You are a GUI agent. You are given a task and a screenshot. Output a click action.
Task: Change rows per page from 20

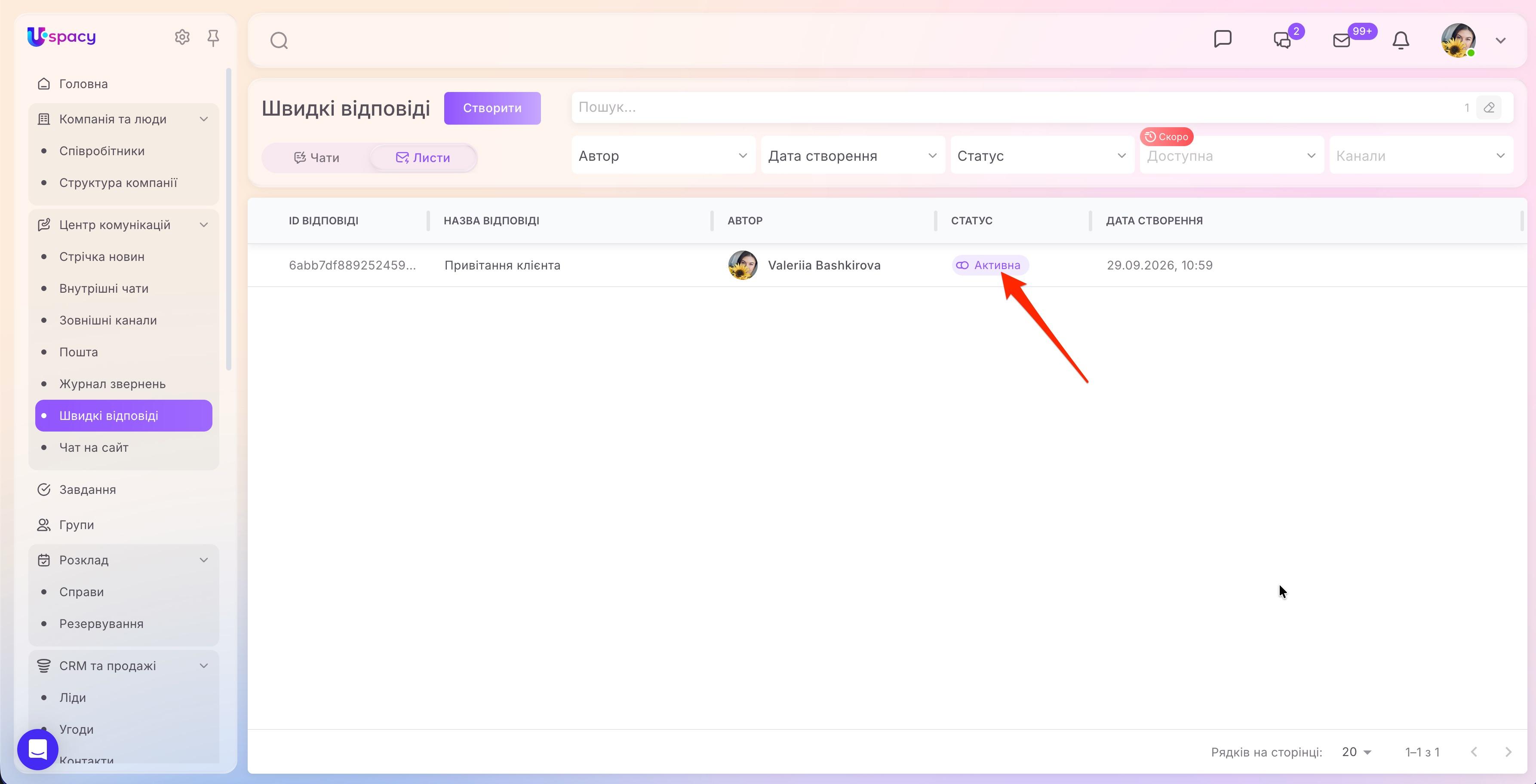1357,752
